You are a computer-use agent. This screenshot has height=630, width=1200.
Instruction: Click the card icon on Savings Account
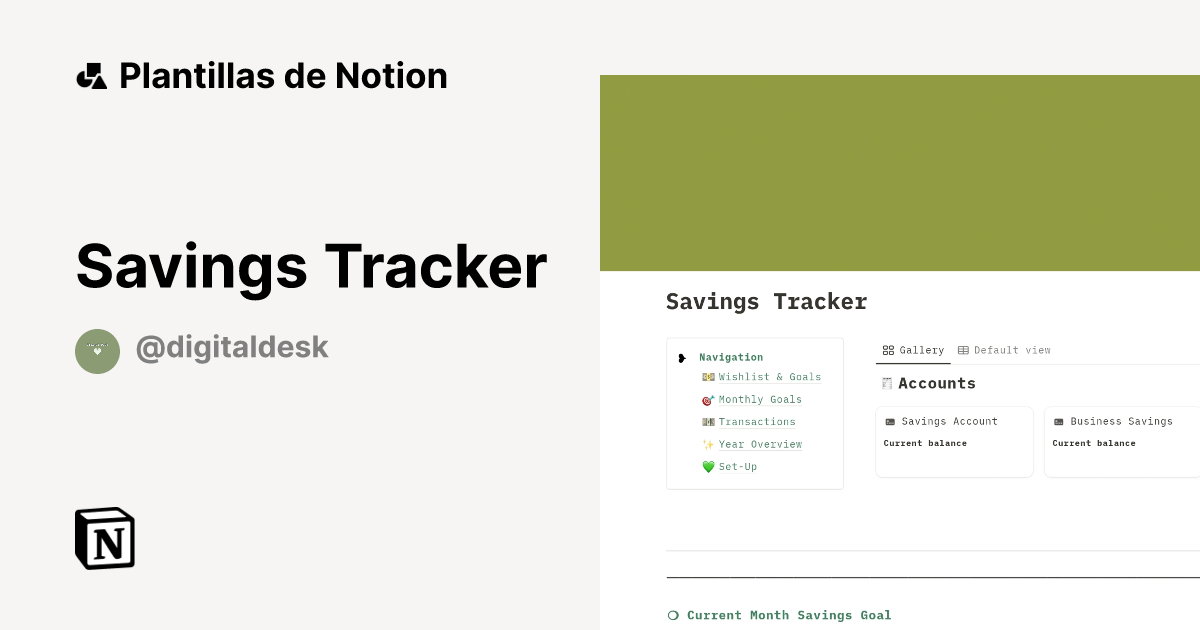point(892,421)
